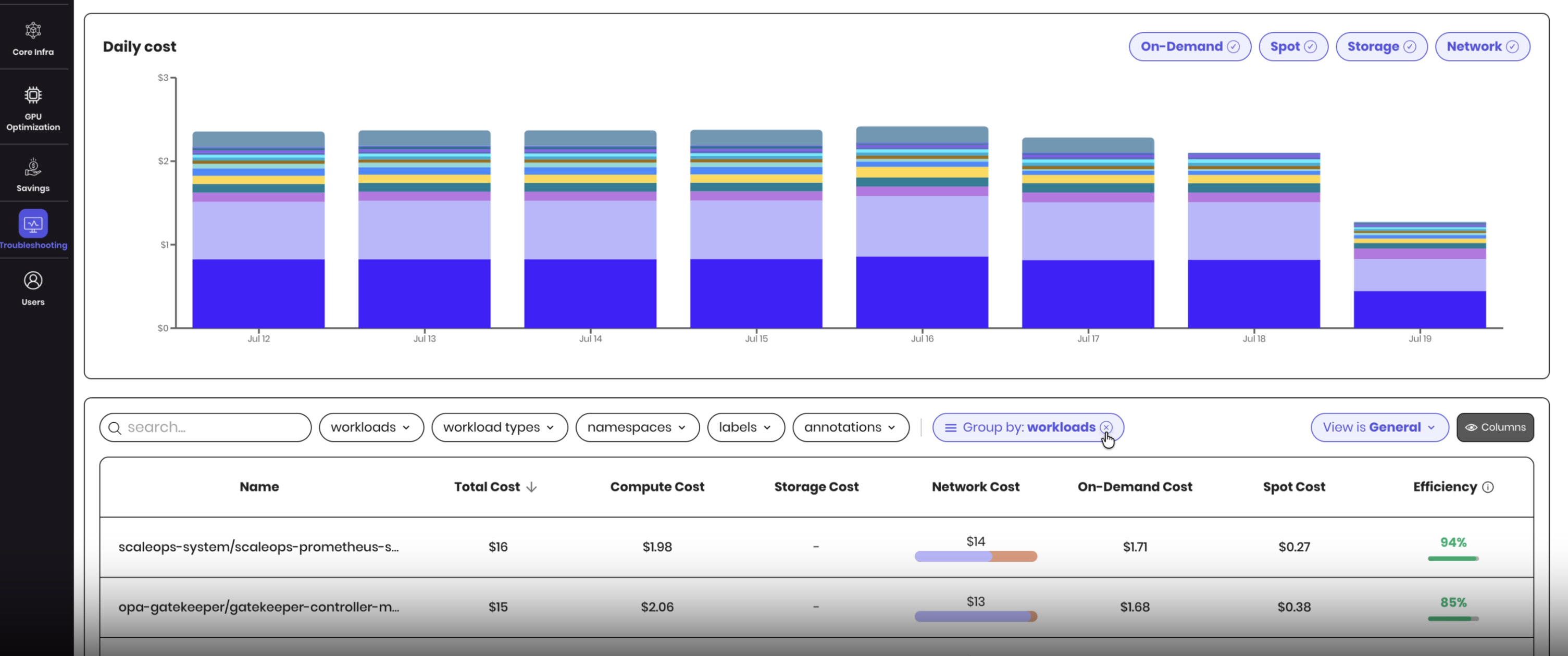1568x656 pixels.
Task: Click the Total Cost sort arrow
Action: pyautogui.click(x=531, y=487)
